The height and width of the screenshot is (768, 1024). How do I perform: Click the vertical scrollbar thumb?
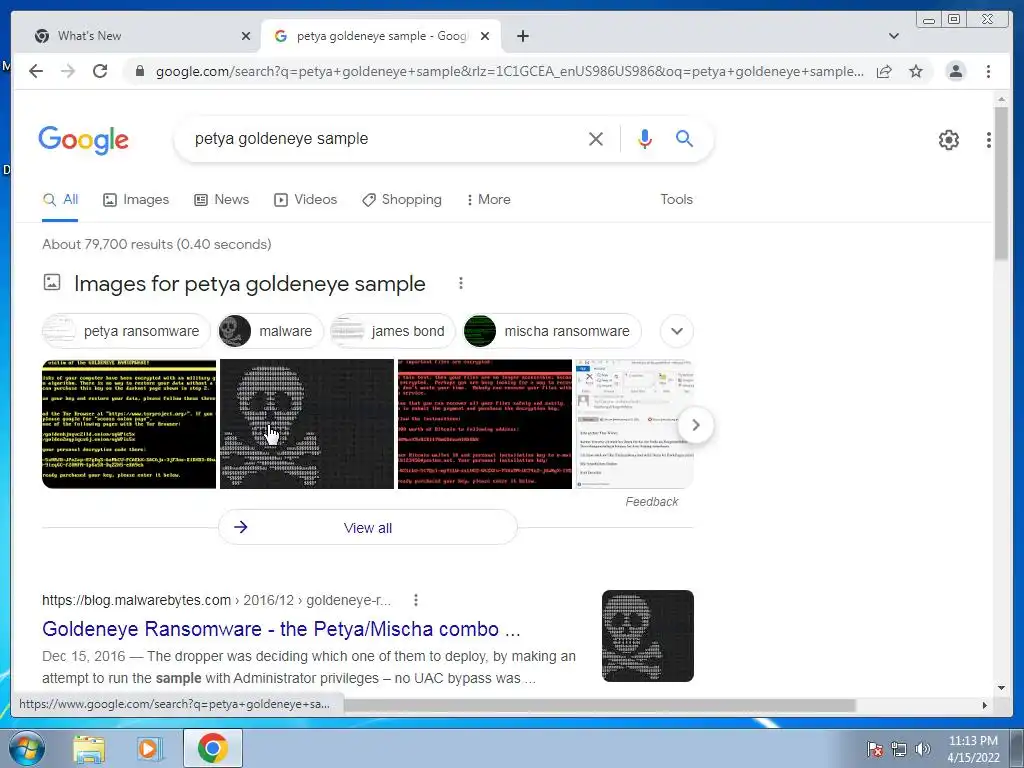pos(1001,184)
